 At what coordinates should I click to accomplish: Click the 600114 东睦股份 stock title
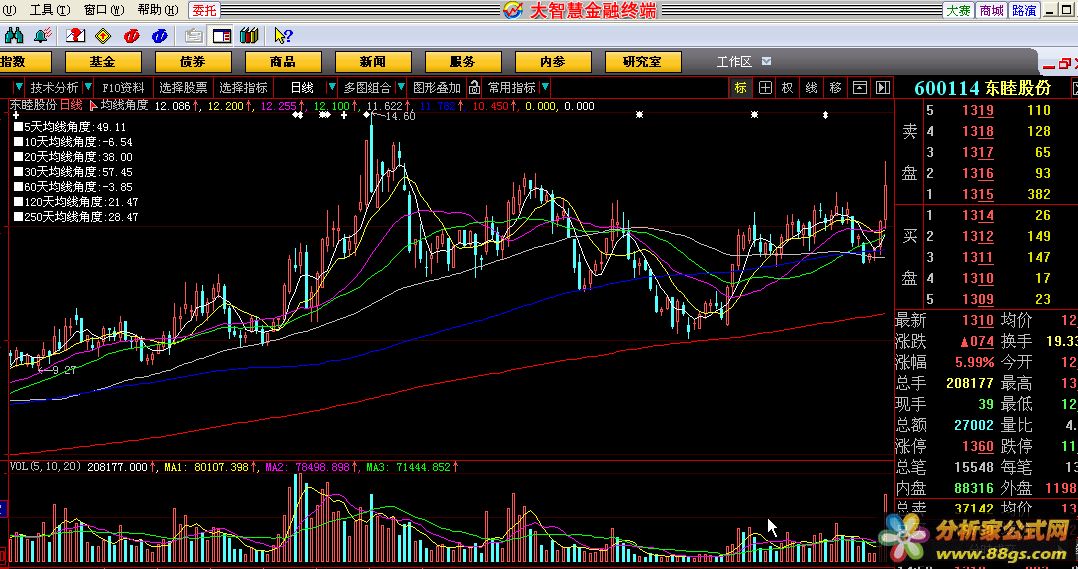click(x=983, y=88)
